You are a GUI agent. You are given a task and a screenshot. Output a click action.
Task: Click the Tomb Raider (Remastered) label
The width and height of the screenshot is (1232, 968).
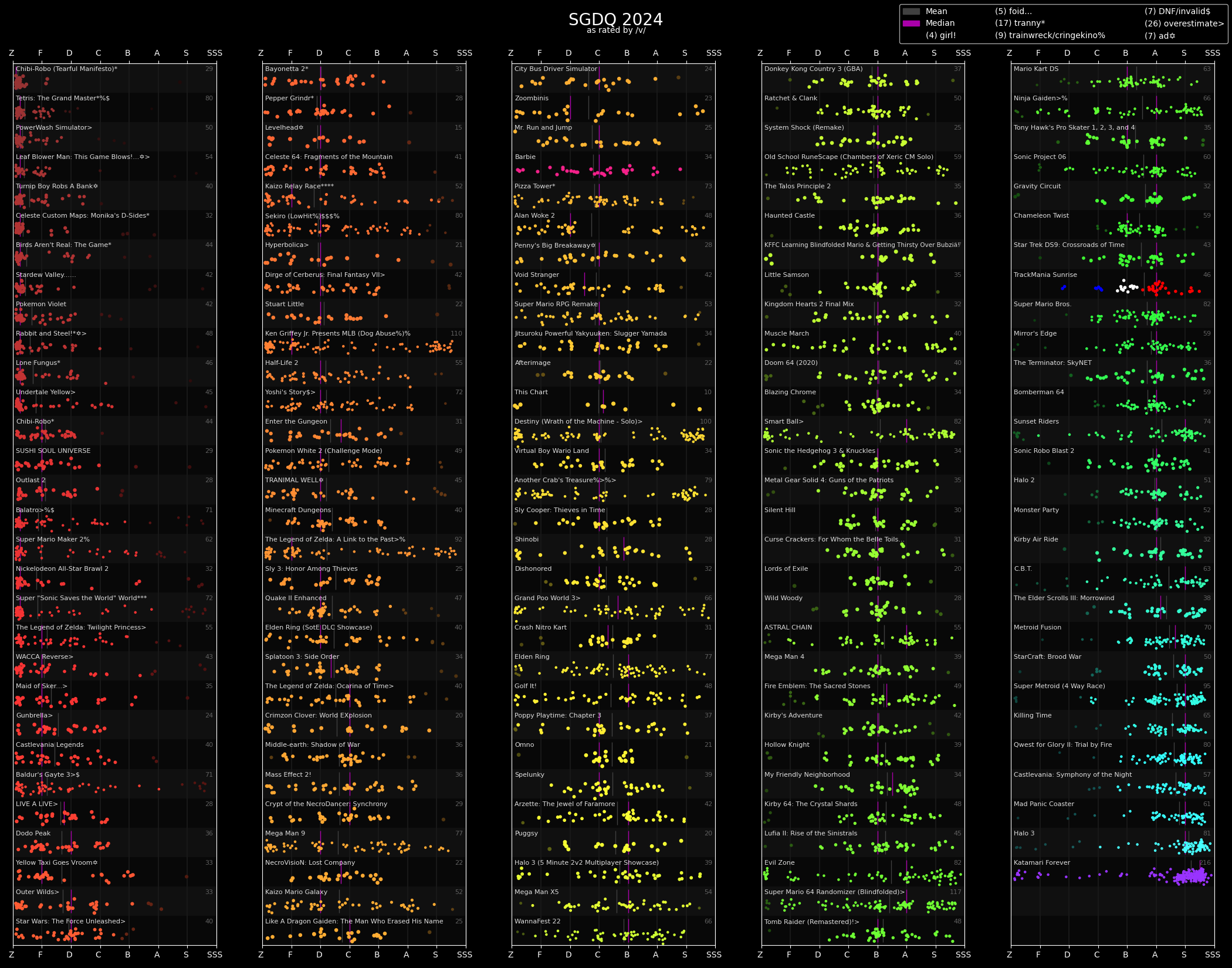point(812,921)
